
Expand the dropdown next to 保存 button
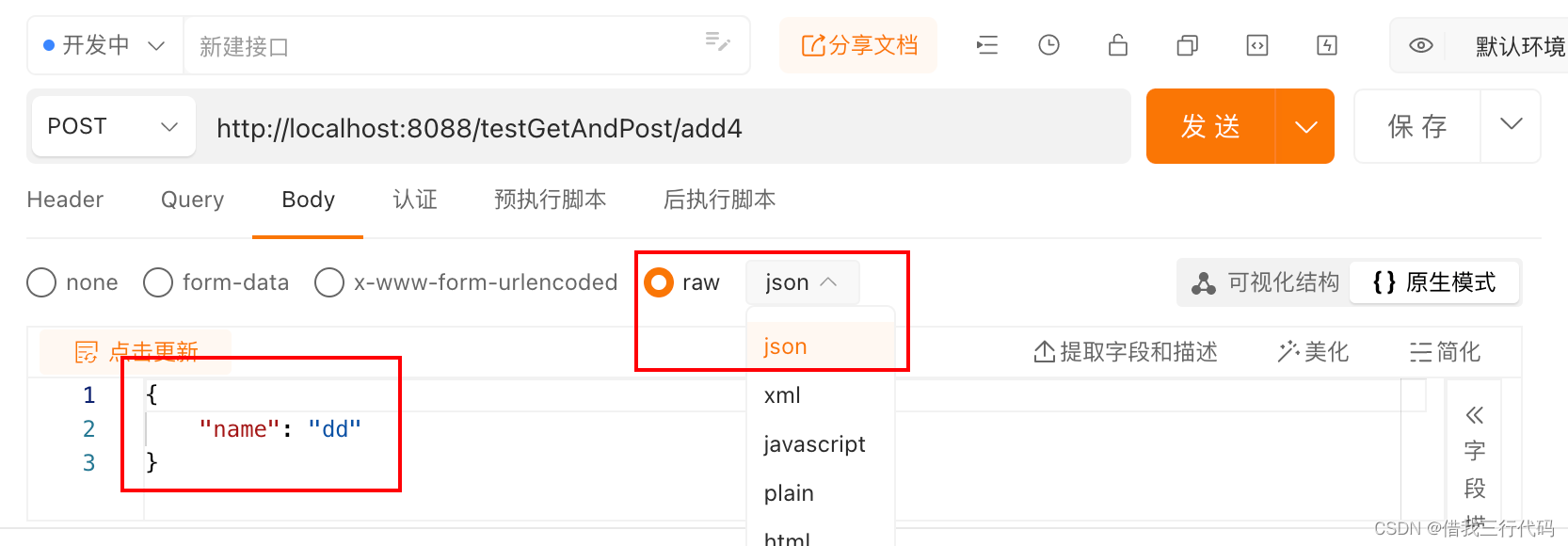[1510, 125]
